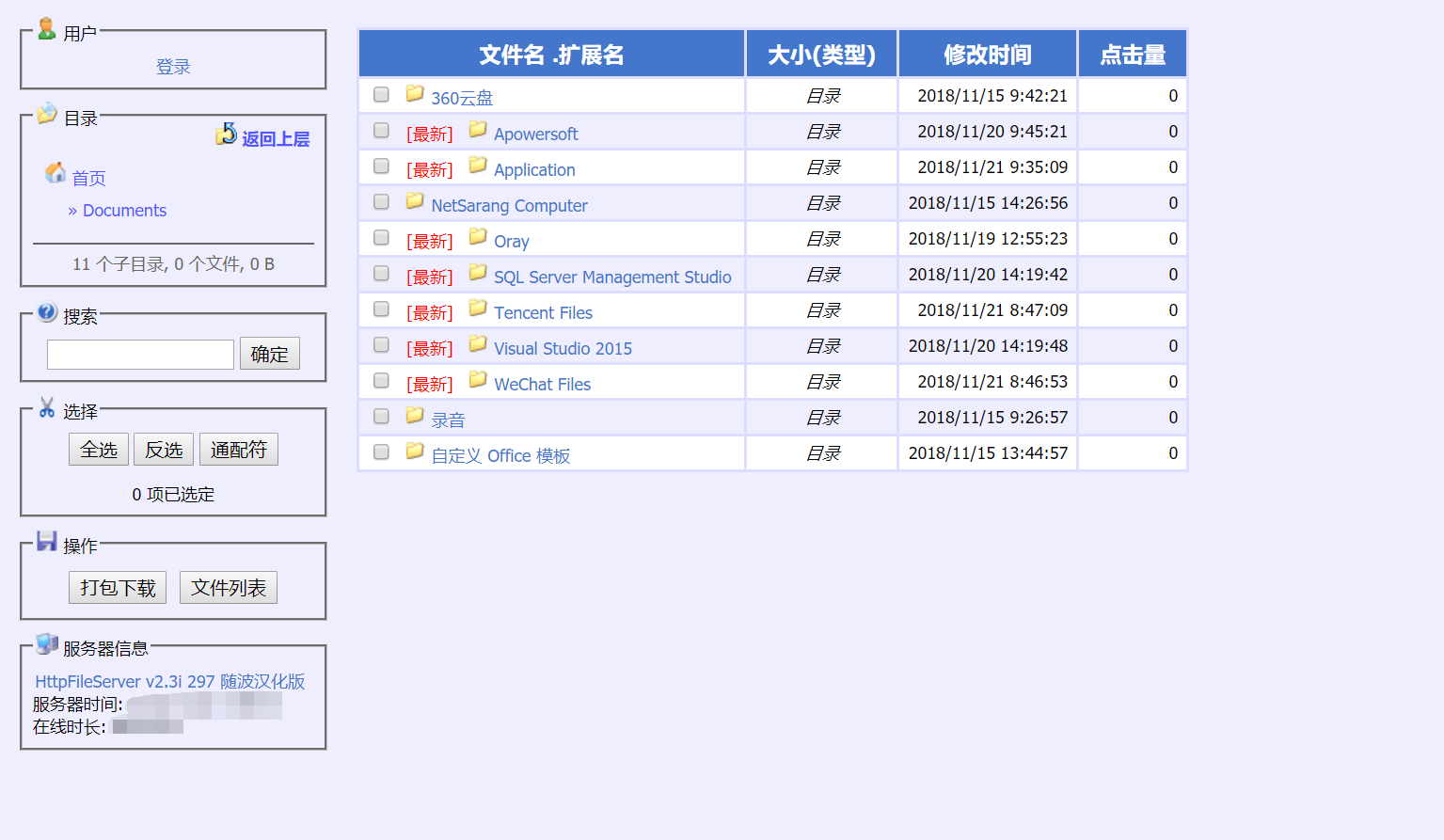
Task: Sort by 大小(类型) column header
Action: [x=821, y=55]
